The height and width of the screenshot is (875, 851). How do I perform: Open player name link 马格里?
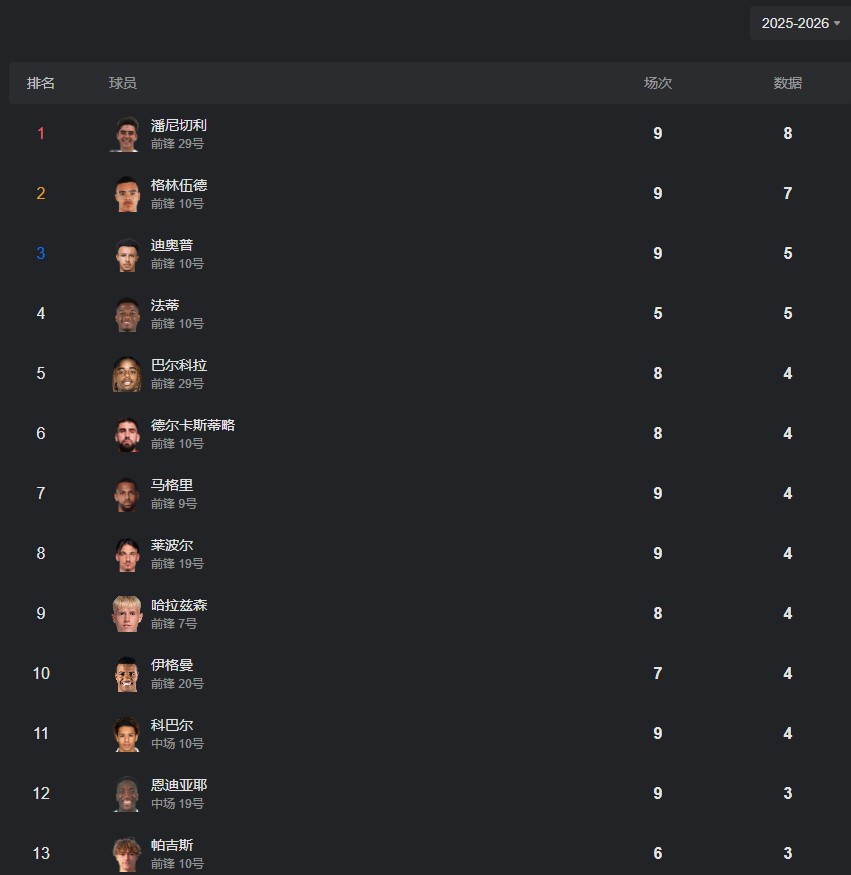click(172, 485)
